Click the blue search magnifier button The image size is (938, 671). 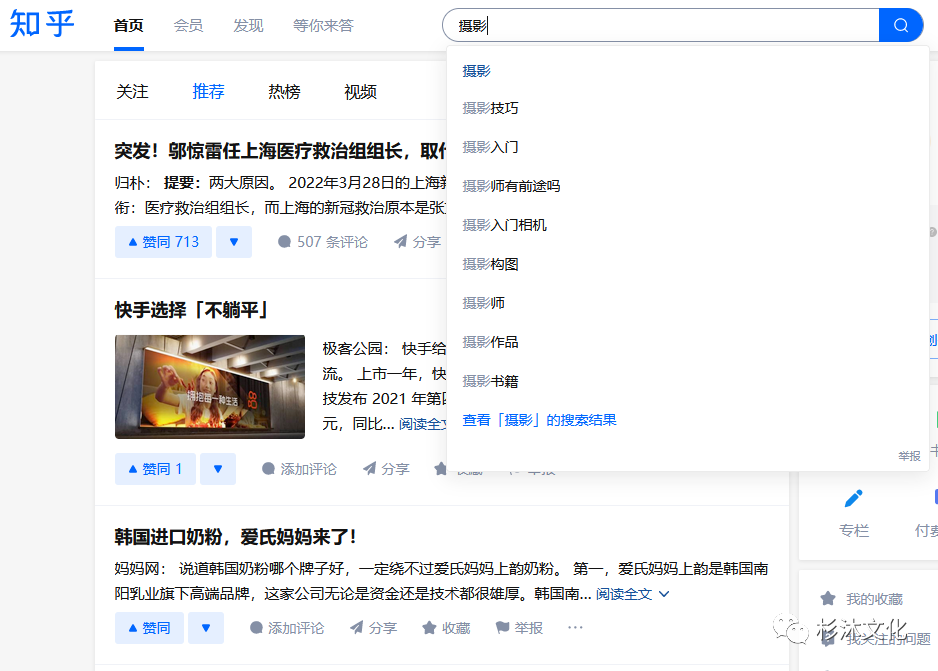(x=900, y=25)
